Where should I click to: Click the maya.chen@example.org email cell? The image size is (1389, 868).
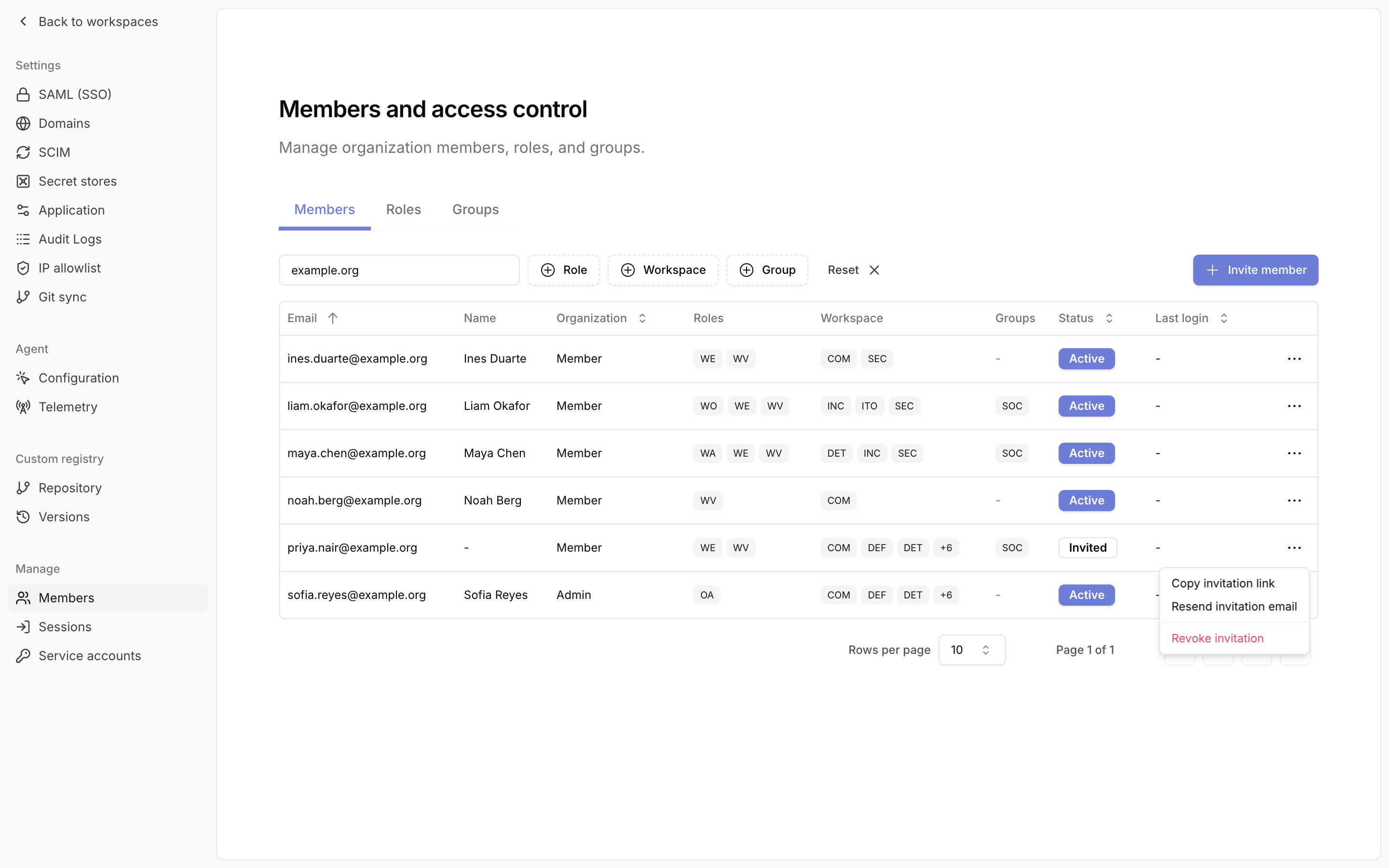356,453
